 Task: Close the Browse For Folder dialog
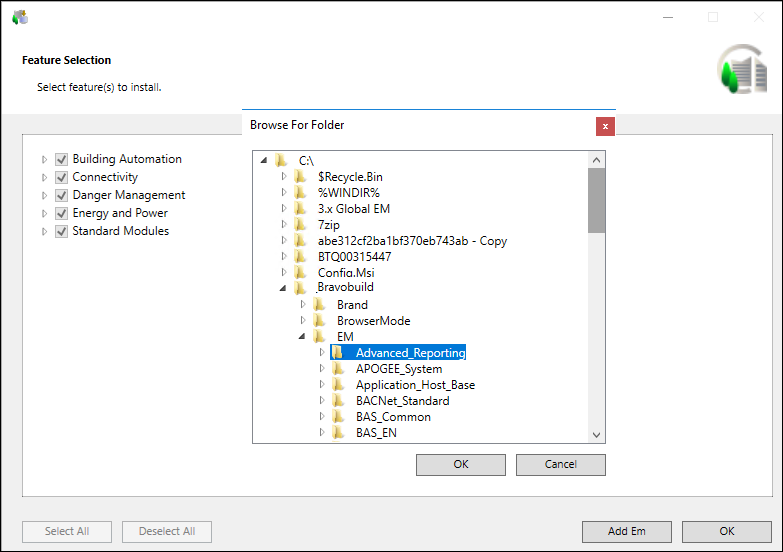point(604,126)
